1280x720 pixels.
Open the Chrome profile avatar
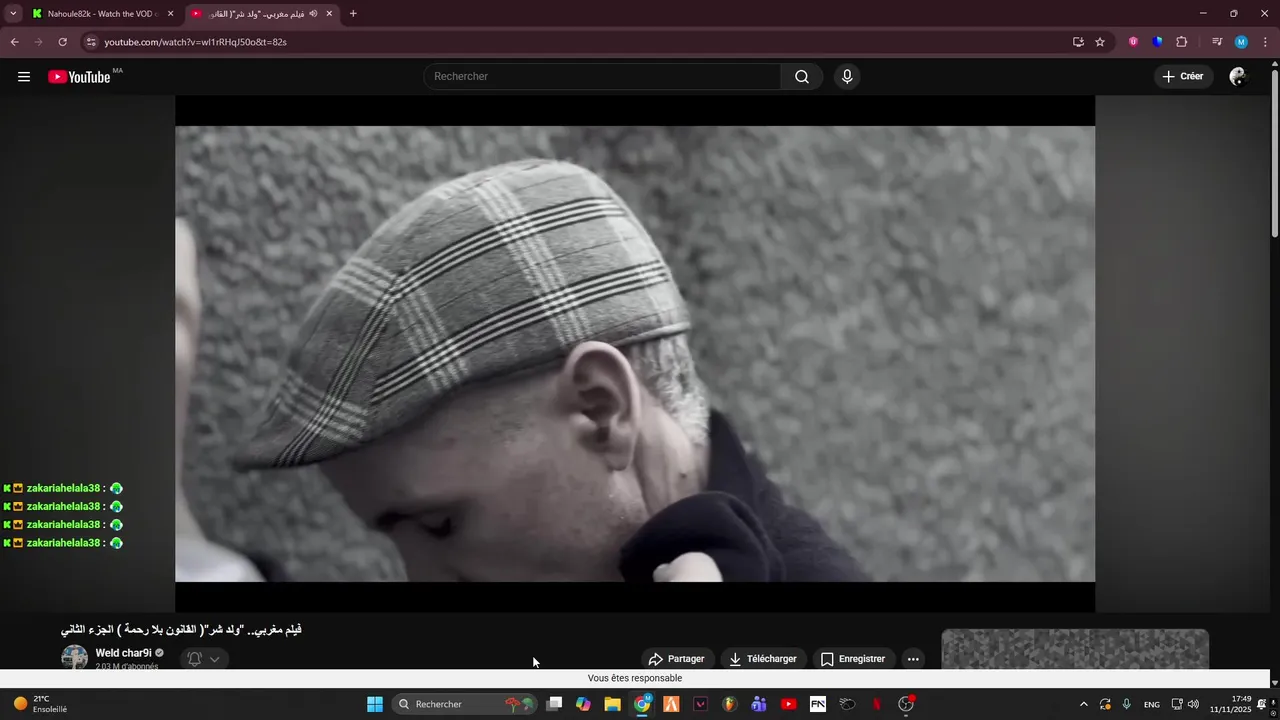[x=1241, y=42]
